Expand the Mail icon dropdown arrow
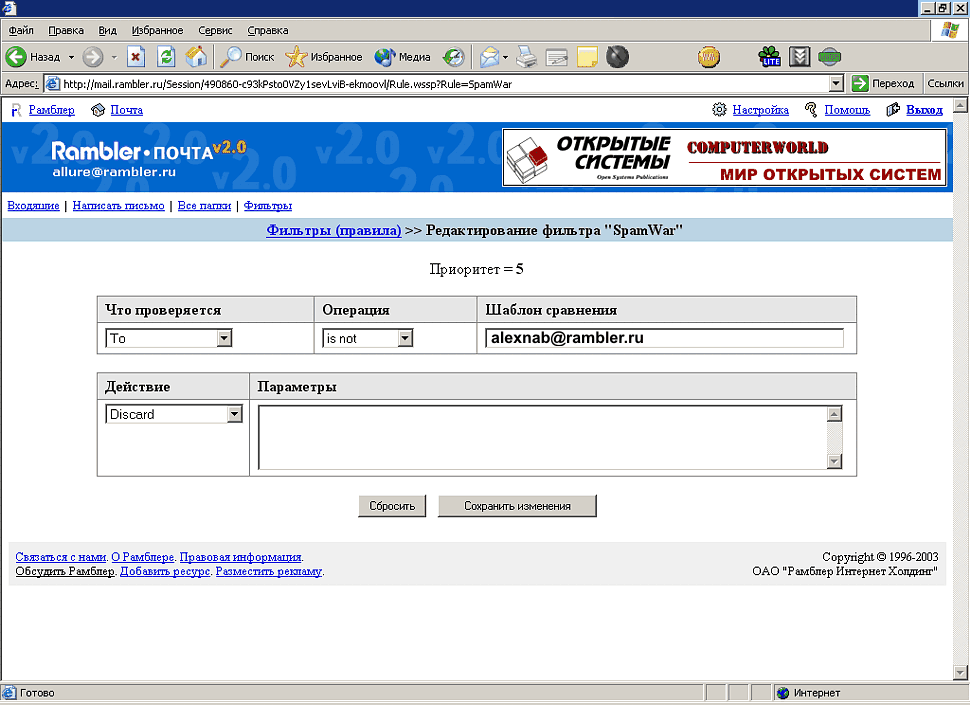The width and height of the screenshot is (970, 705). (x=505, y=57)
